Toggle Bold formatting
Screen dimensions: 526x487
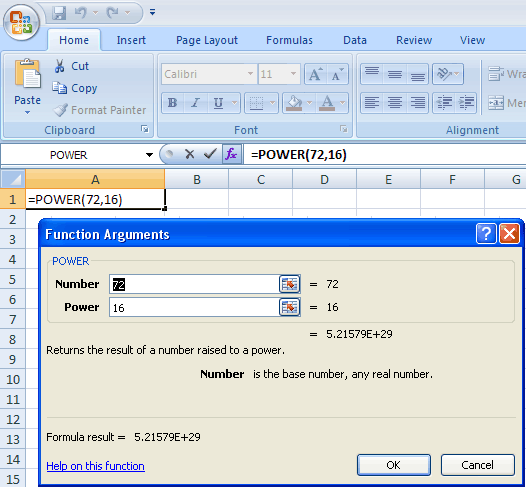point(172,103)
